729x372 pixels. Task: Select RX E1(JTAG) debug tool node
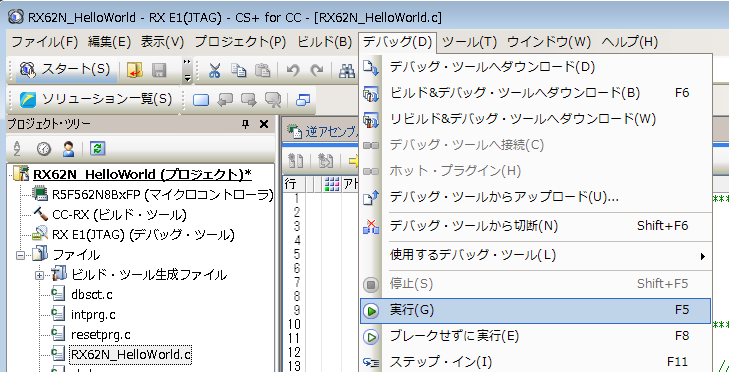point(143,235)
